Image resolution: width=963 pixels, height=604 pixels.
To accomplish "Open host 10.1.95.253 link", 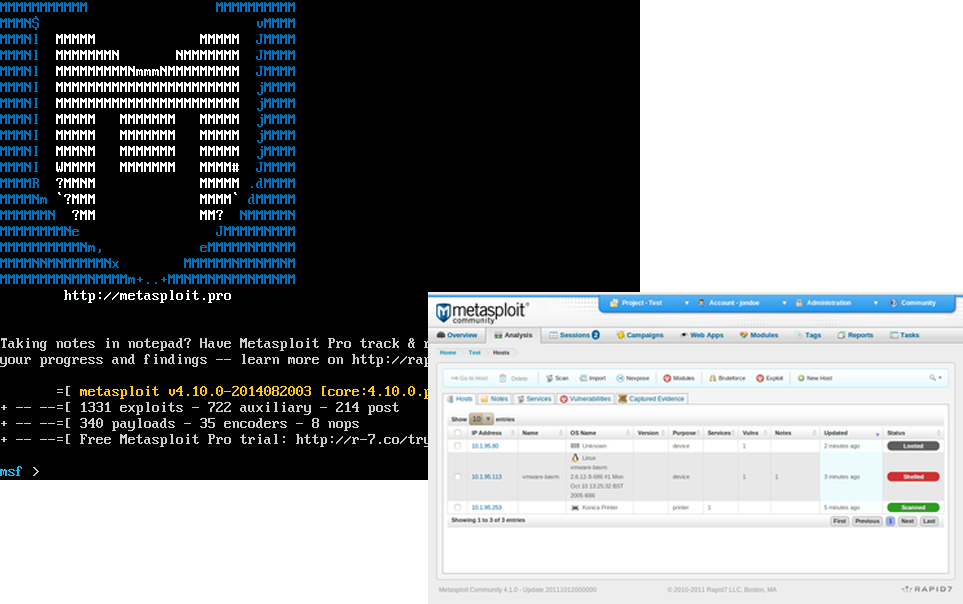I will 486,508.
